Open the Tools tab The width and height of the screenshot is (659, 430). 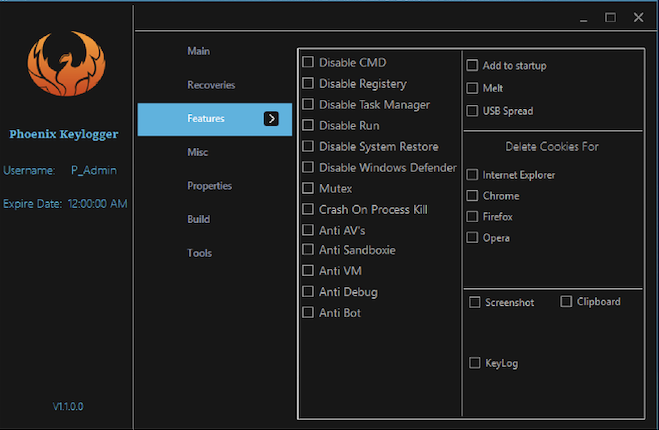199,253
